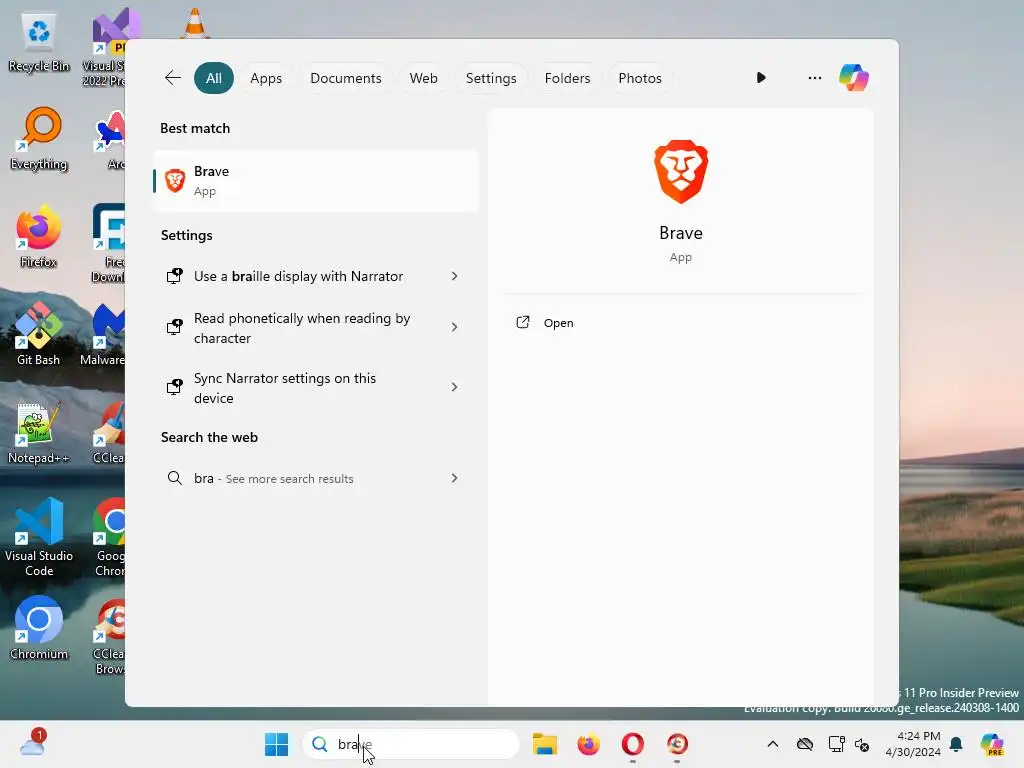This screenshot has width=1024, height=768.
Task: Click Open for the Brave app
Action: (558, 323)
